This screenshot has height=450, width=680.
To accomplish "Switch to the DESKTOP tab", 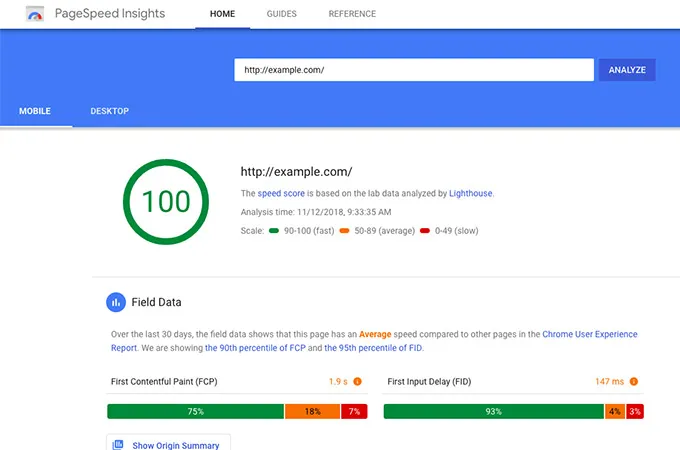I will click(109, 111).
